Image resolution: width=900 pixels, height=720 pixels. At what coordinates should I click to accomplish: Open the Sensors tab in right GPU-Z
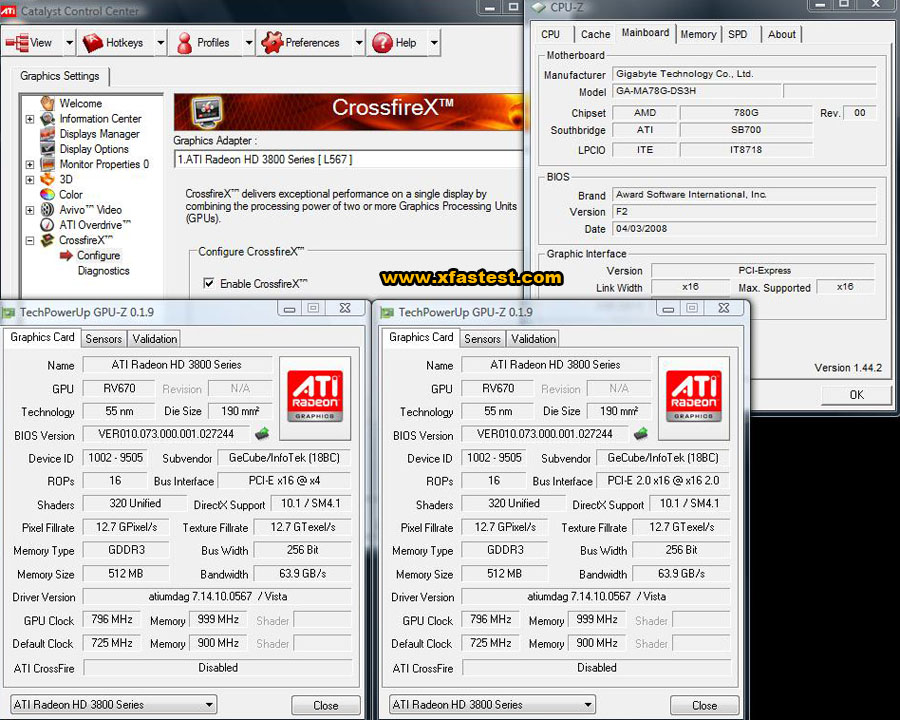(483, 339)
